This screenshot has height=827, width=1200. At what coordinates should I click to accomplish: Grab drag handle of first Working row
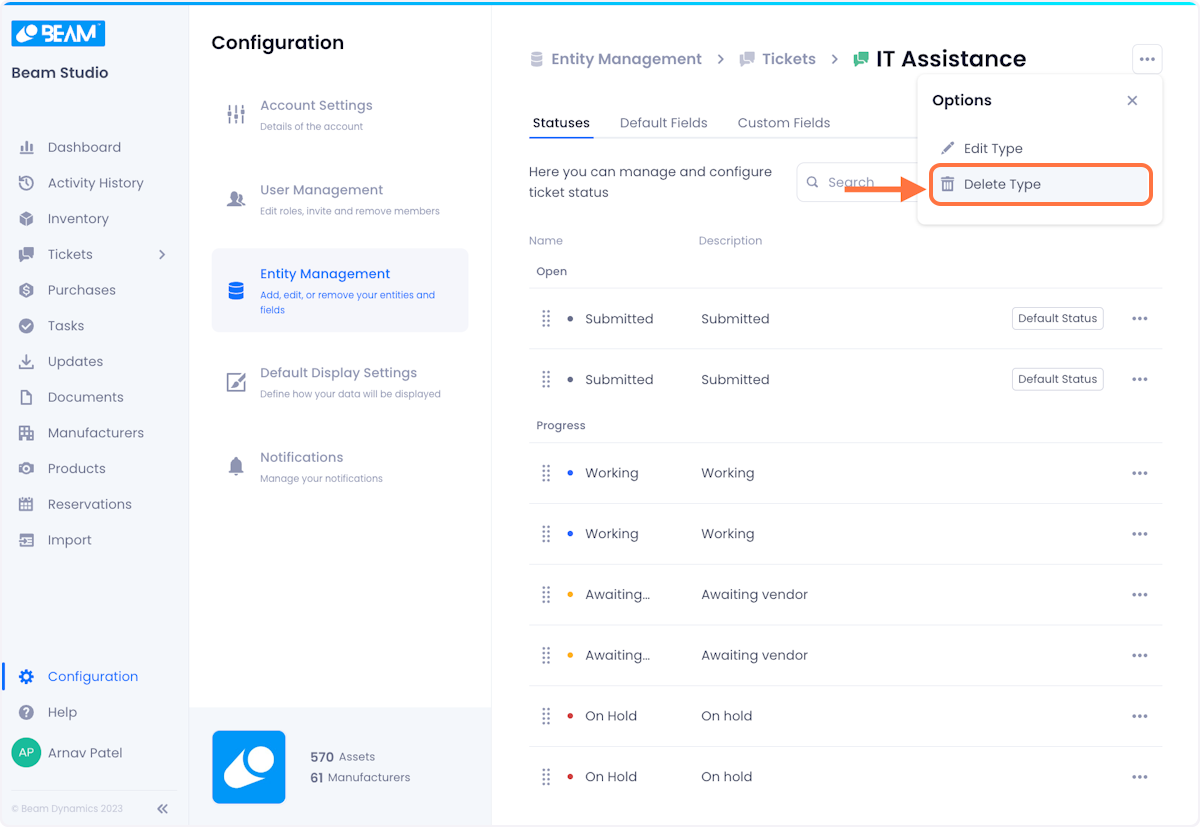(546, 473)
